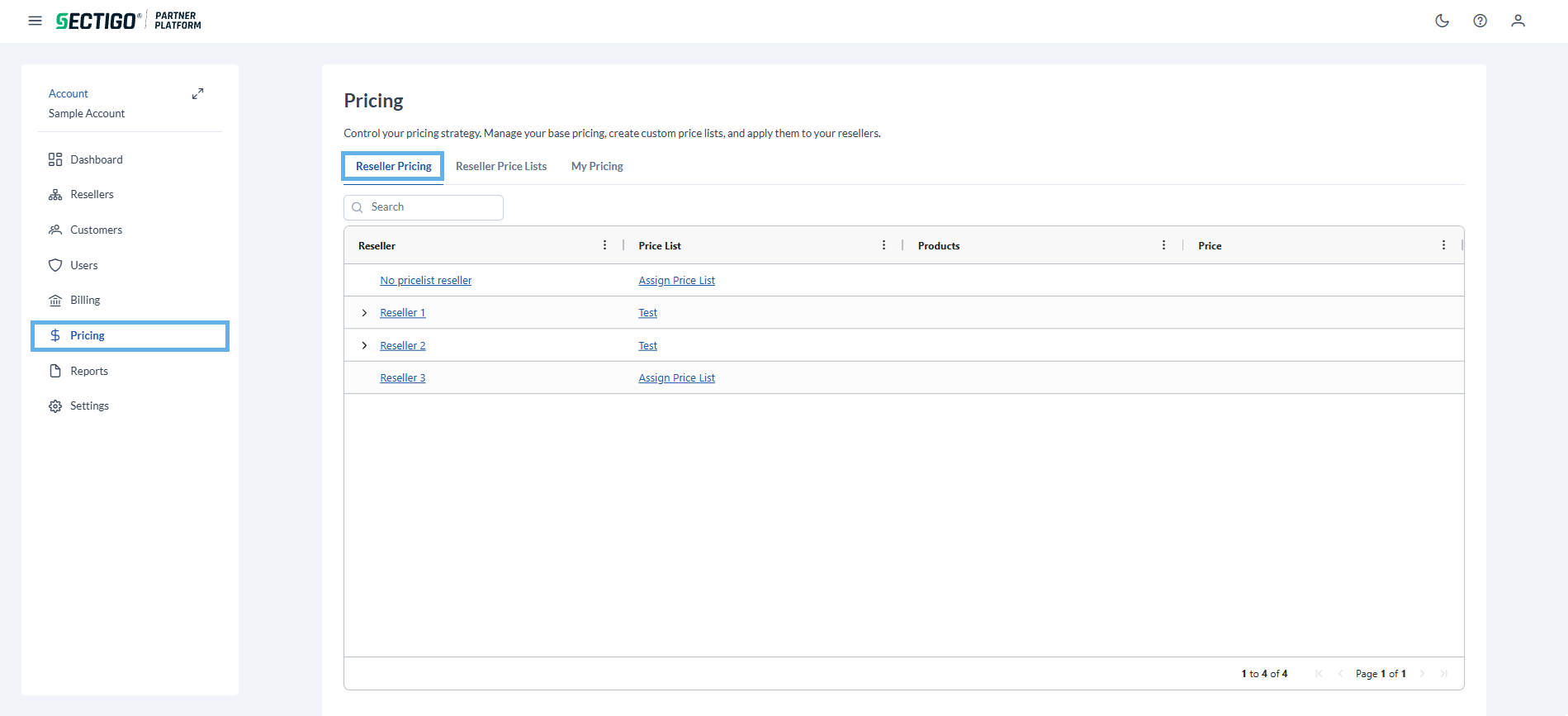
Task: Click the Account label in sidebar
Action: click(x=69, y=94)
